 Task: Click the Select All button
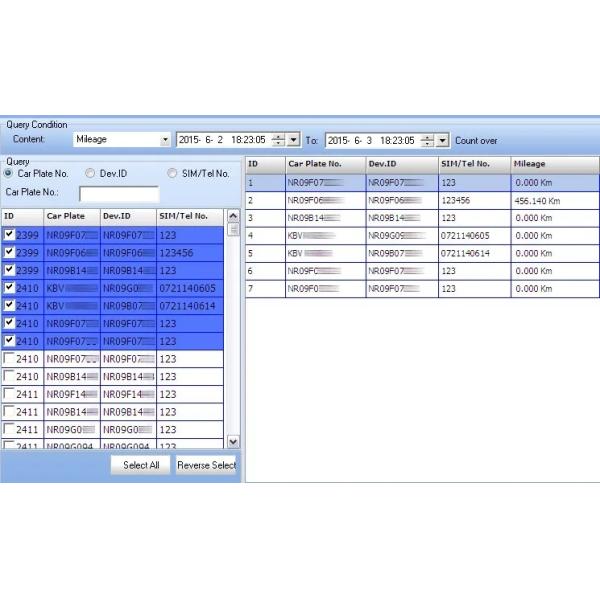point(141,465)
